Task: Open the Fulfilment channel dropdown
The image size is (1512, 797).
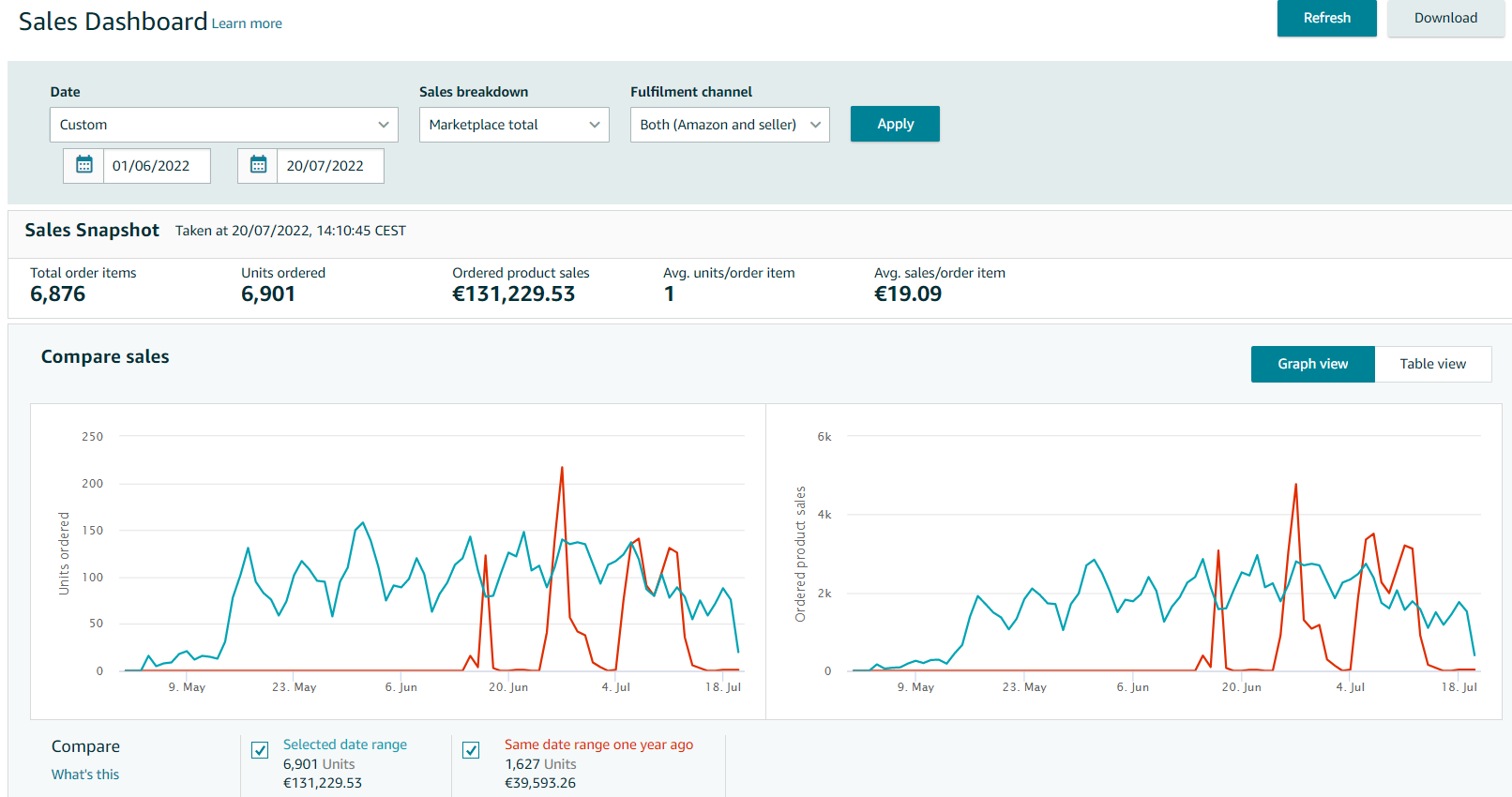Action: pos(730,125)
